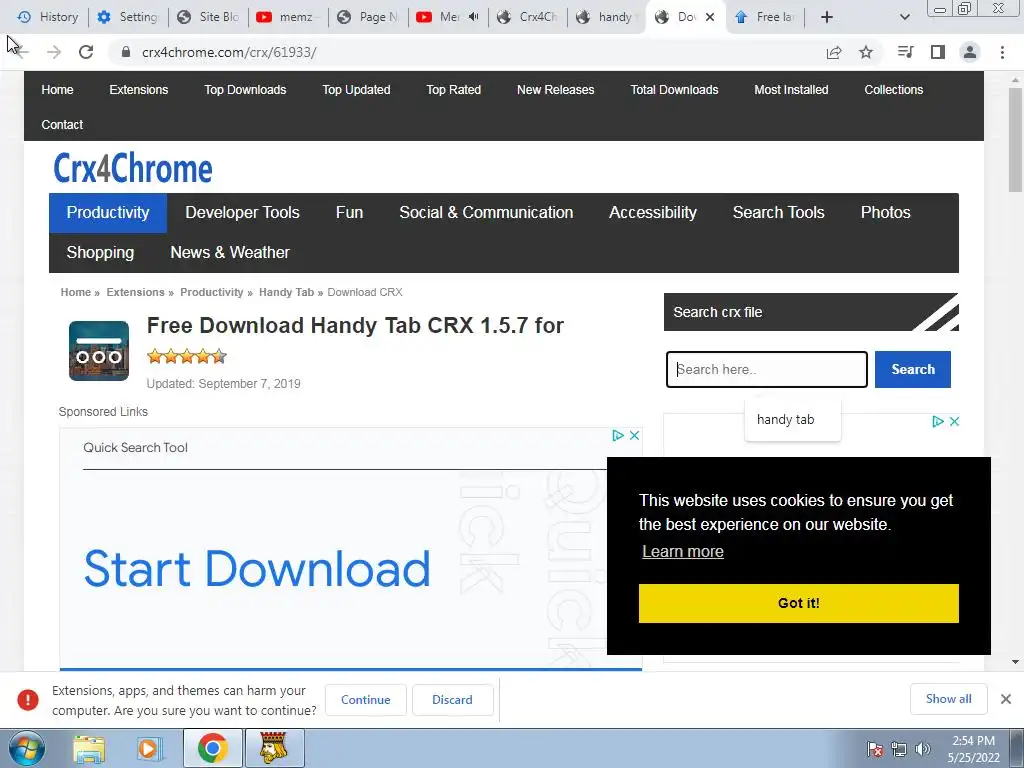Viewport: 1024px width, 768px height.
Task: Open the Contact page
Action: [62, 125]
